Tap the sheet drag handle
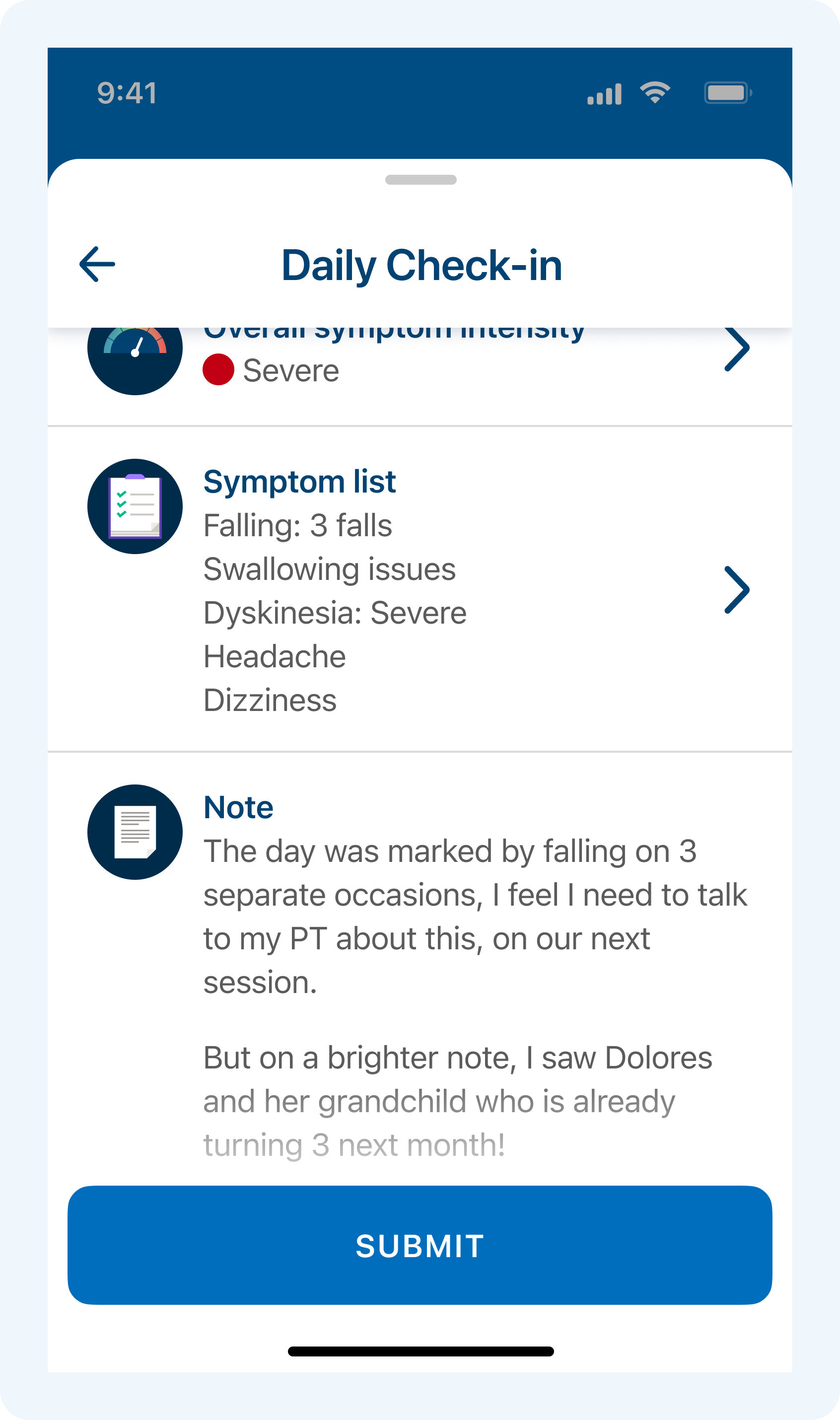 click(420, 180)
